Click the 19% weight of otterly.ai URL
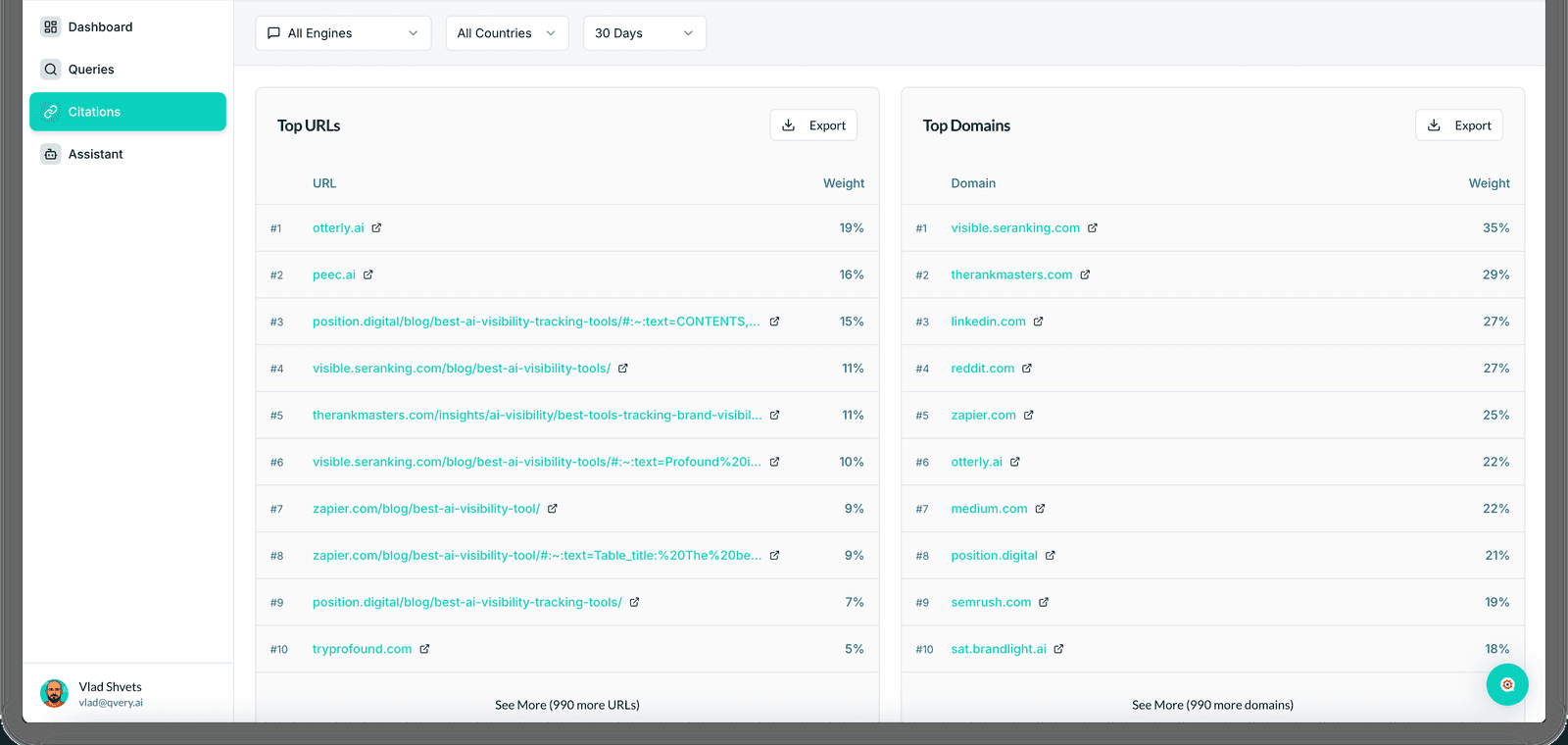The image size is (1568, 745). point(852,227)
